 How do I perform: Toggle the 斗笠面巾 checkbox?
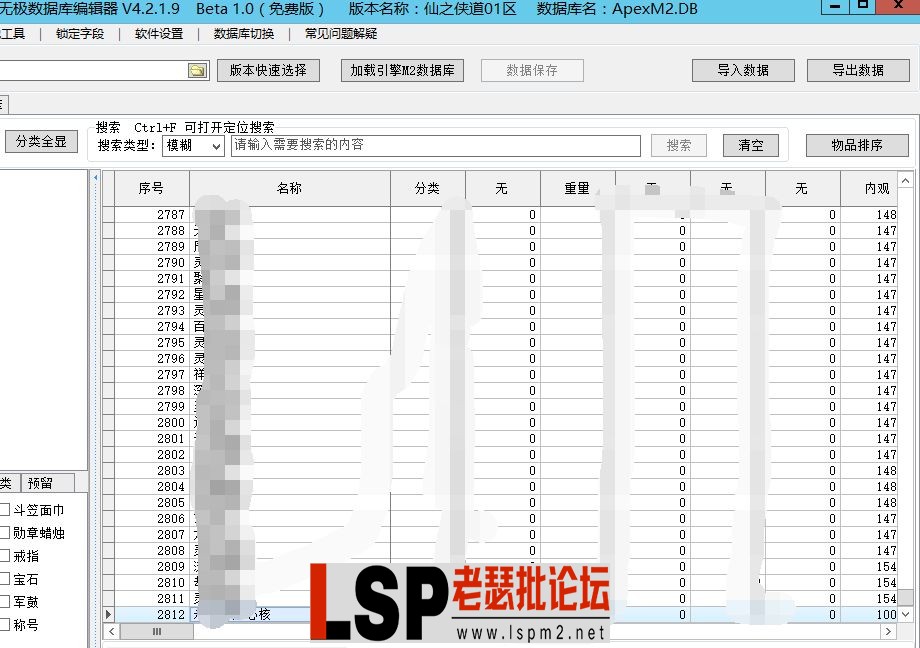(x=5, y=509)
